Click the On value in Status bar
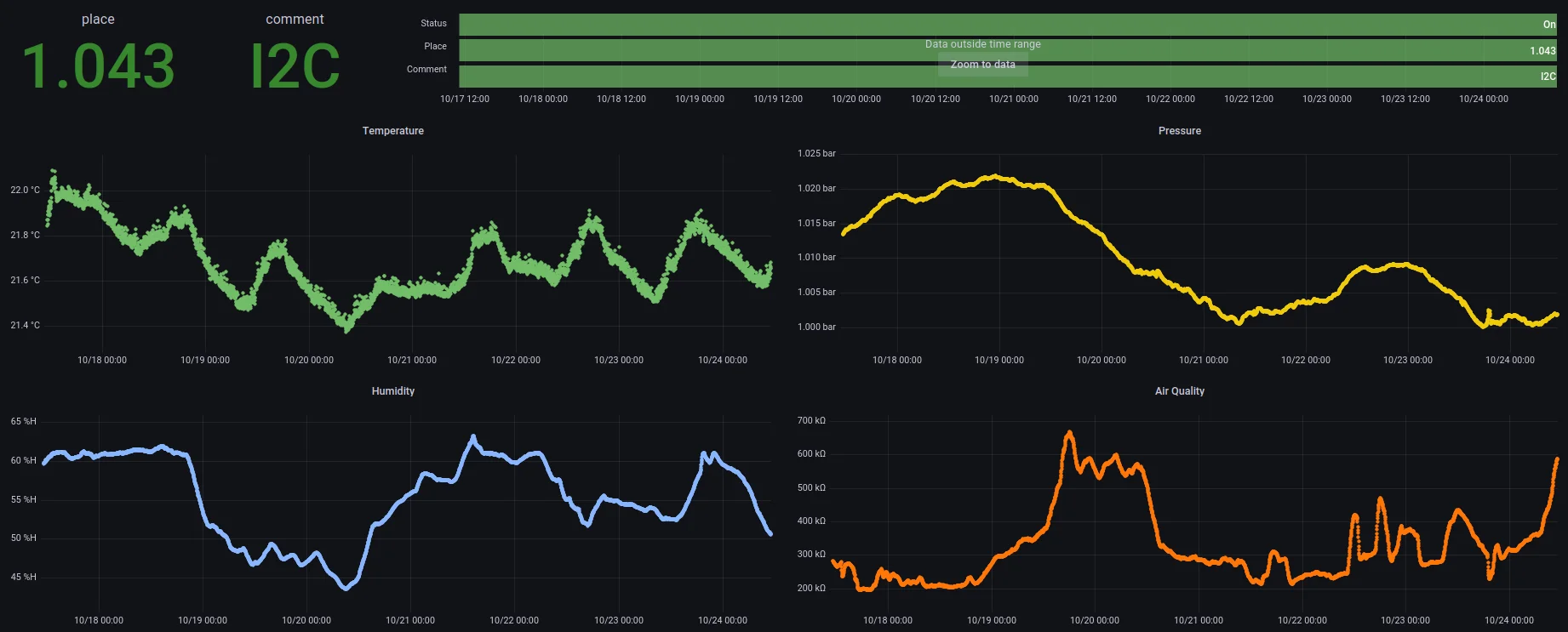Image resolution: width=1568 pixels, height=632 pixels. pos(1548,25)
